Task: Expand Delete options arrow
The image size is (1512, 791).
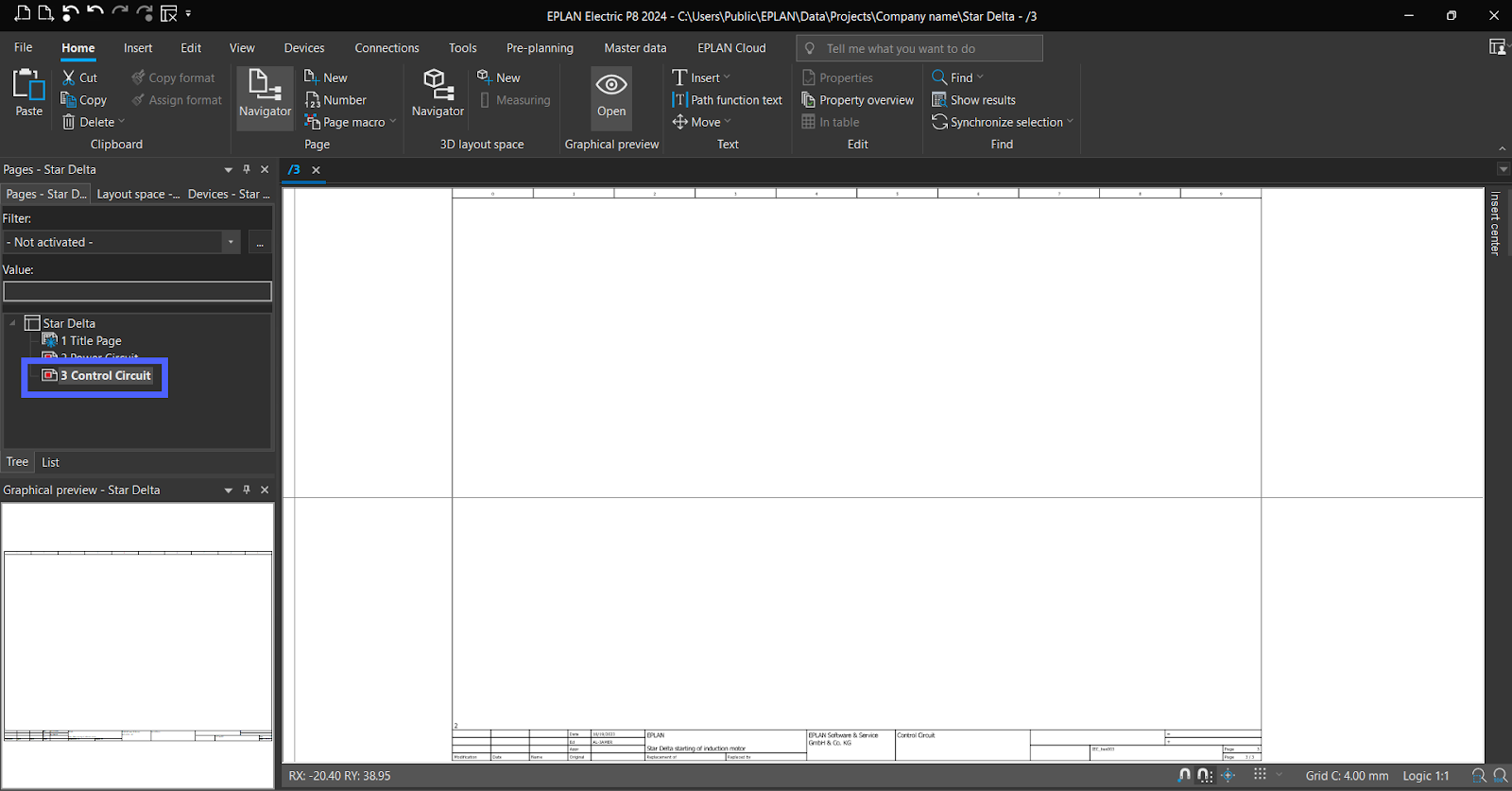Action: pos(122,122)
